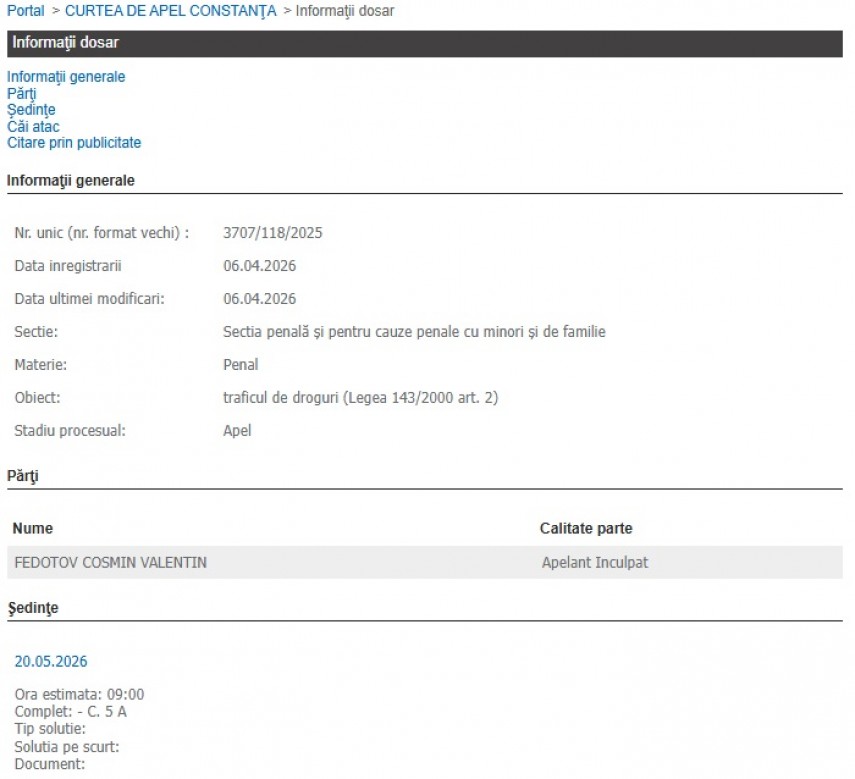This screenshot has width=855, height=779.
Task: Click the Ora estimata: 09:00 text
Action: click(79, 695)
